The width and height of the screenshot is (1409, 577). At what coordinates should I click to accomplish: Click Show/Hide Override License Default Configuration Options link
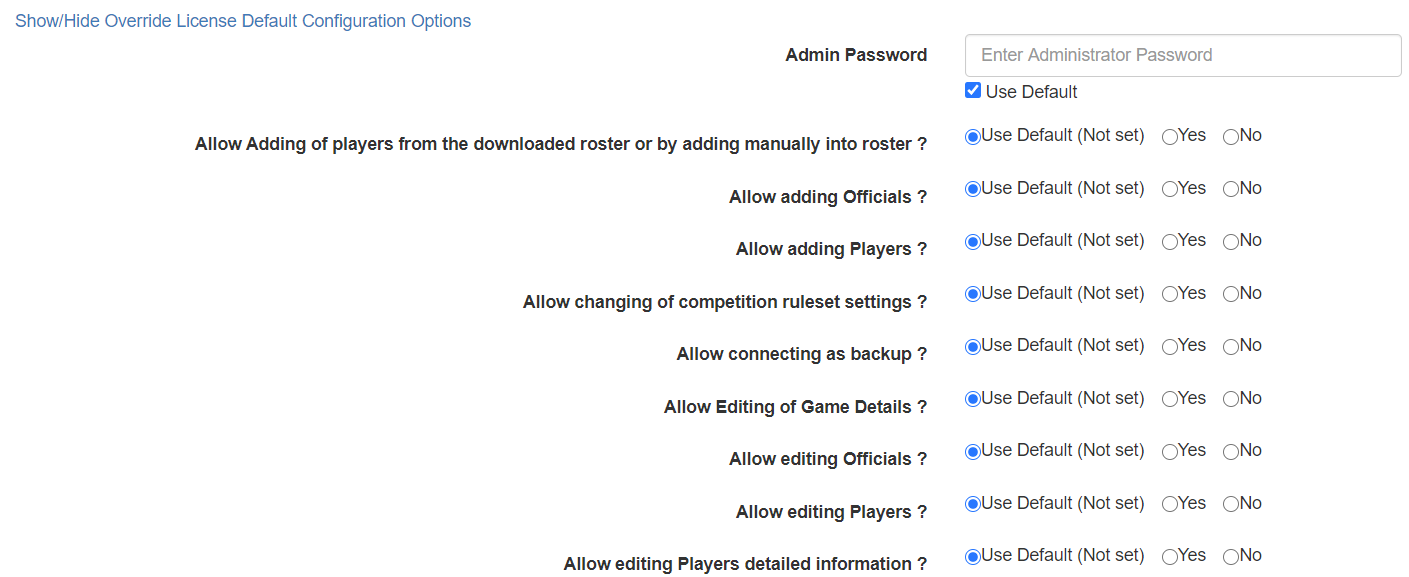243,21
